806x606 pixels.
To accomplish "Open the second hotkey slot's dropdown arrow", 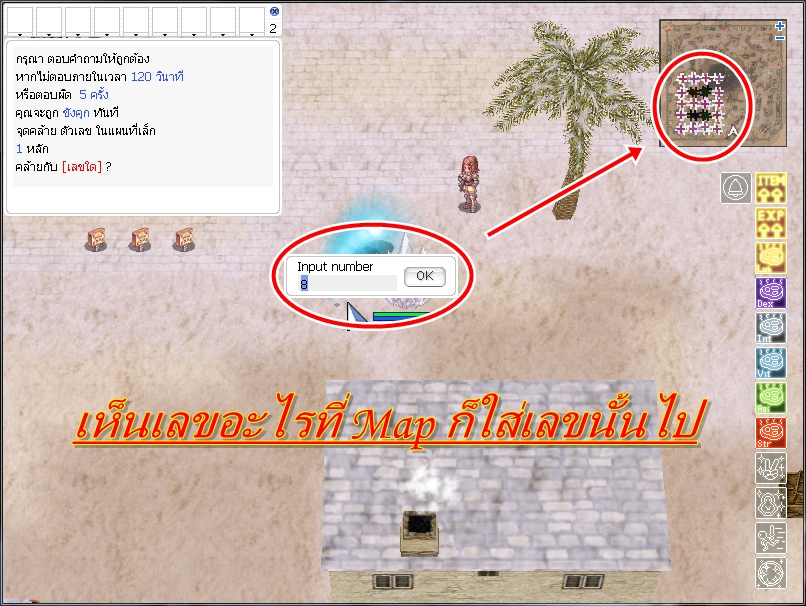I will [x=49, y=35].
